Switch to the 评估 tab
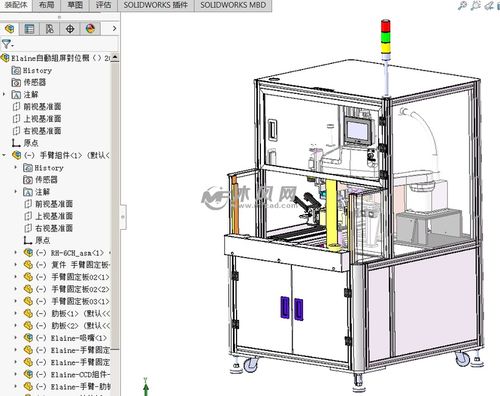The width and height of the screenshot is (500, 396). (103, 5)
